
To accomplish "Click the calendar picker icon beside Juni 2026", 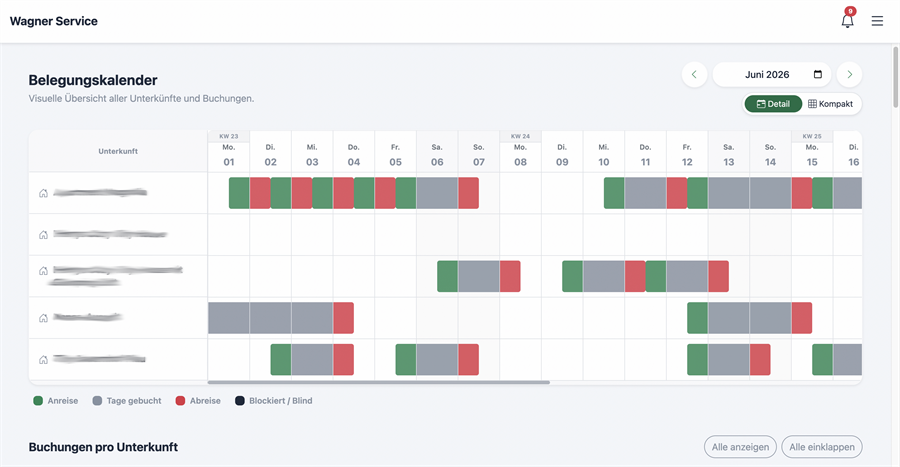I will tap(818, 75).
